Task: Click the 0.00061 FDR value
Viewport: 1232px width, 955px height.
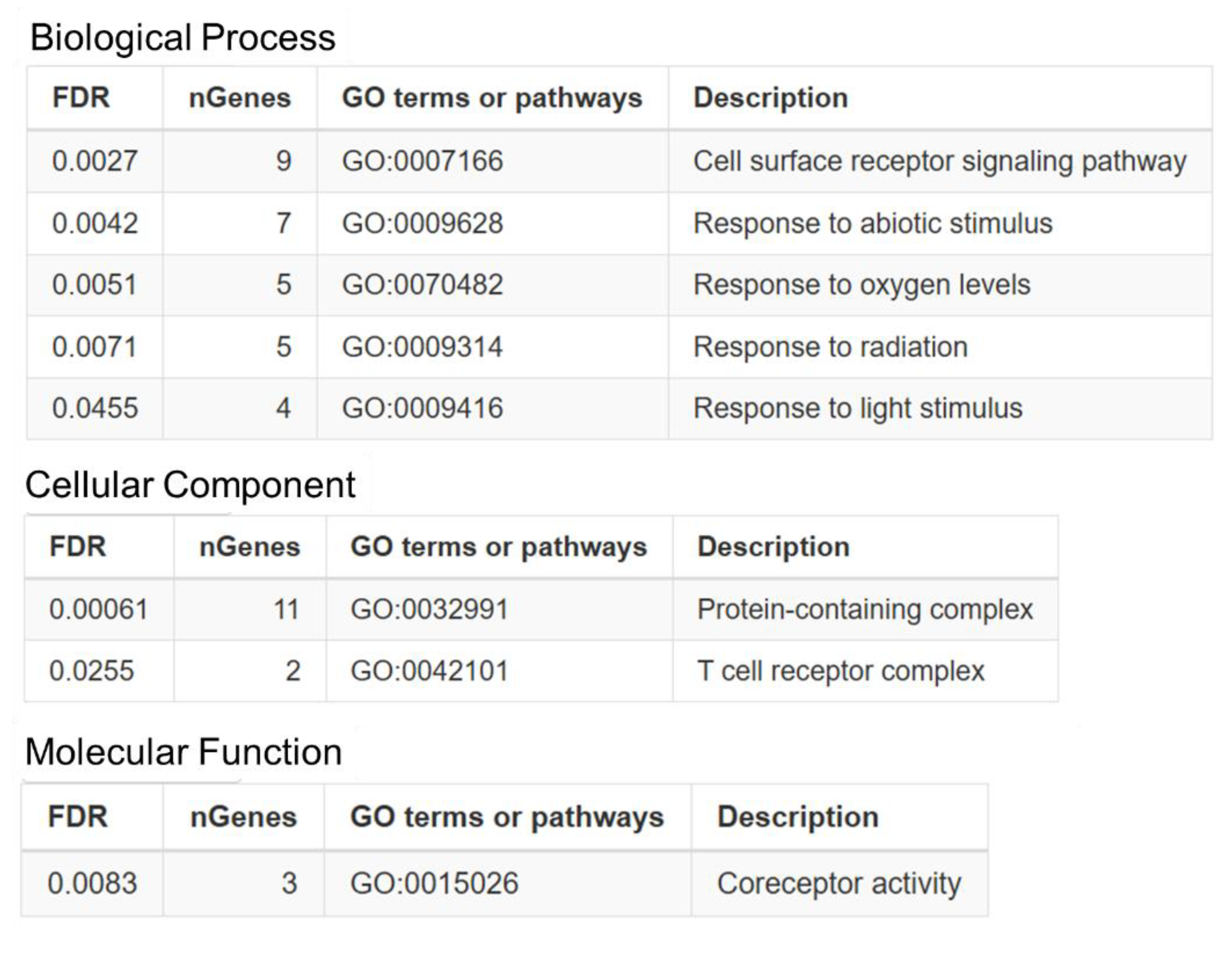Action: [99, 609]
